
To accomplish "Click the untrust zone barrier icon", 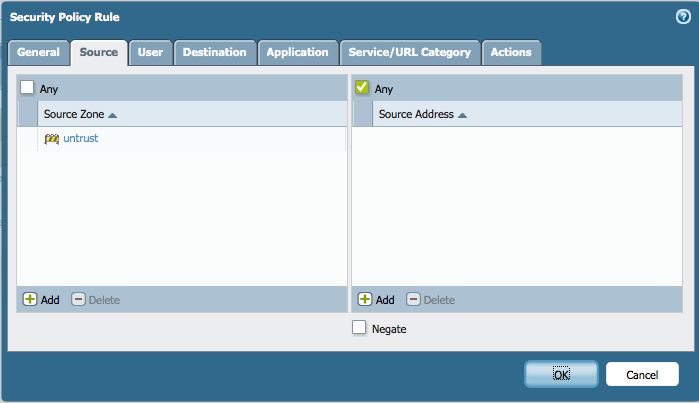I will pyautogui.click(x=52, y=139).
